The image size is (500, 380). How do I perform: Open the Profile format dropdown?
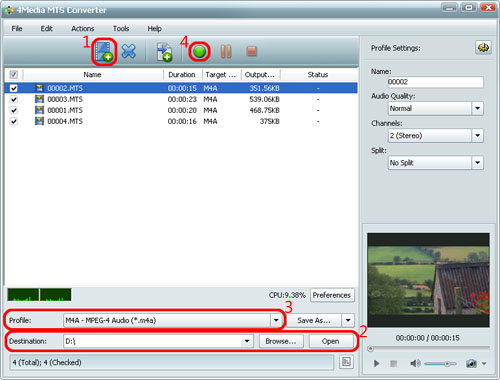tap(276, 320)
